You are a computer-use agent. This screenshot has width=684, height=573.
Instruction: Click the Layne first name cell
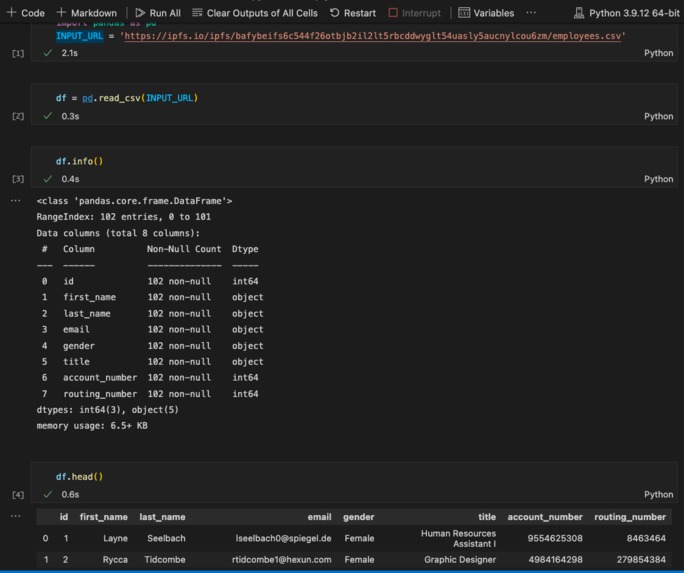(x=115, y=539)
